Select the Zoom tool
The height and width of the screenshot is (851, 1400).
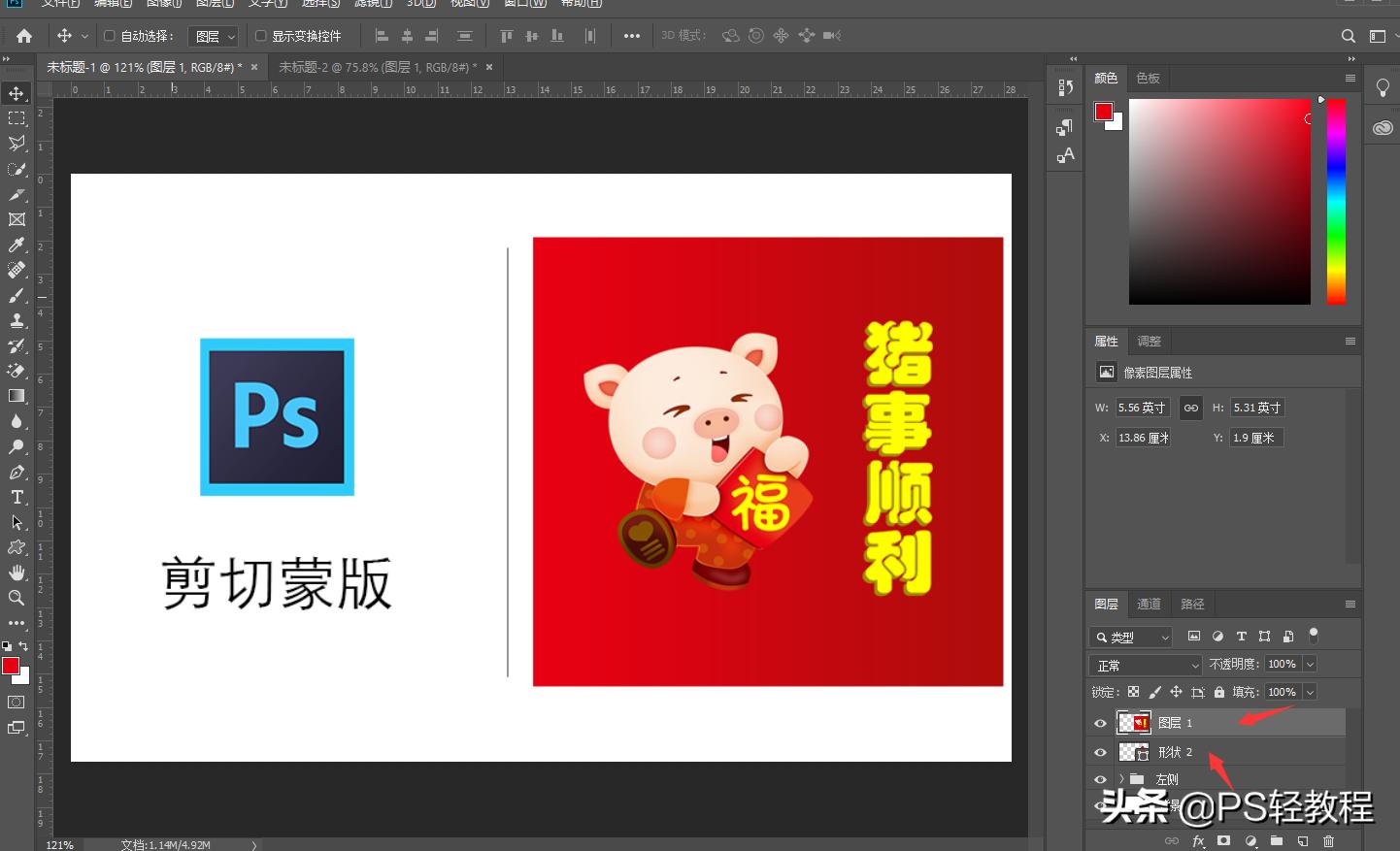coord(16,598)
